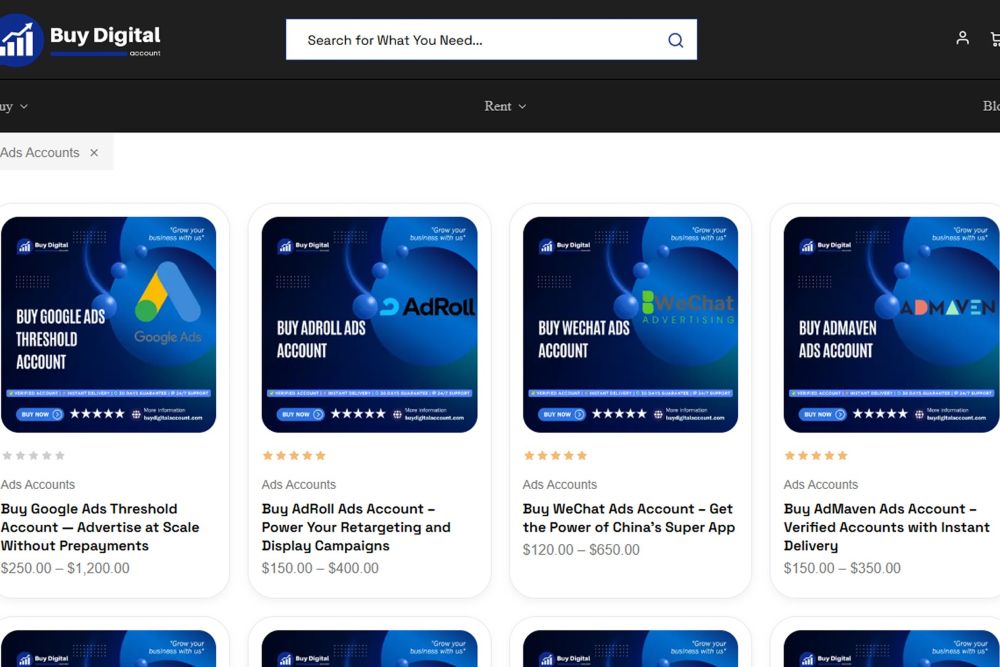Remove the Ads Accounts filter tag

[94, 153]
